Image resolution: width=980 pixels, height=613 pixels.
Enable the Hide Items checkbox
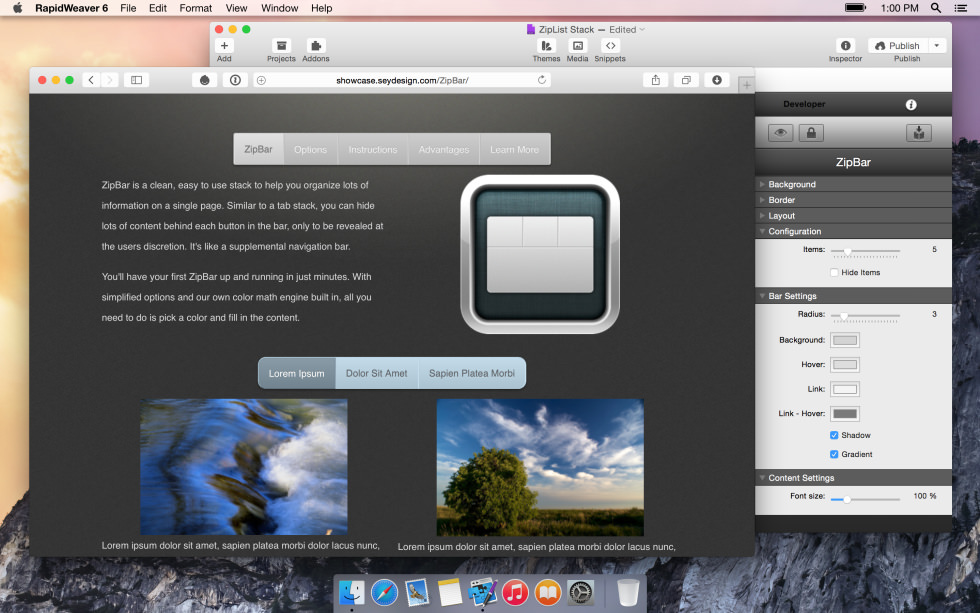click(x=834, y=272)
